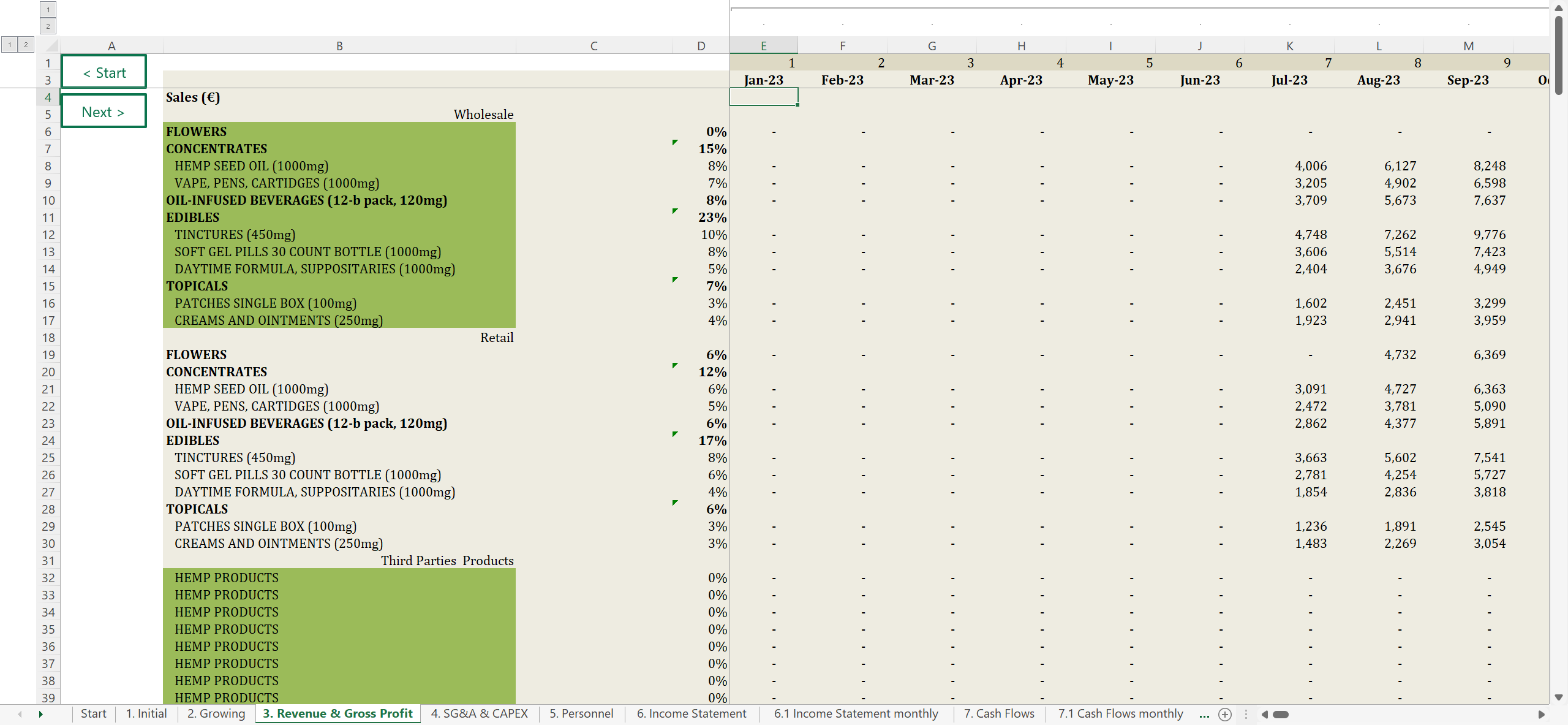The height and width of the screenshot is (725, 1568).
Task: Open the 7.1 Cash Flows monthly tab
Action: (1120, 713)
